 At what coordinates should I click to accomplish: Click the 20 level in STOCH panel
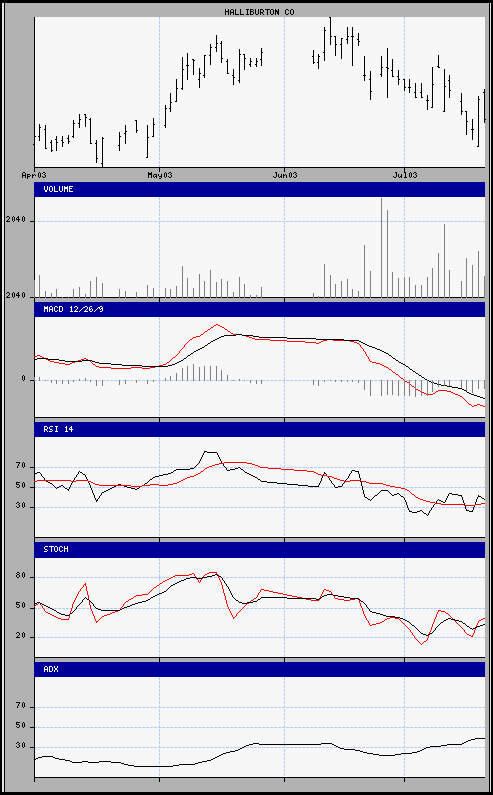pos(20,637)
